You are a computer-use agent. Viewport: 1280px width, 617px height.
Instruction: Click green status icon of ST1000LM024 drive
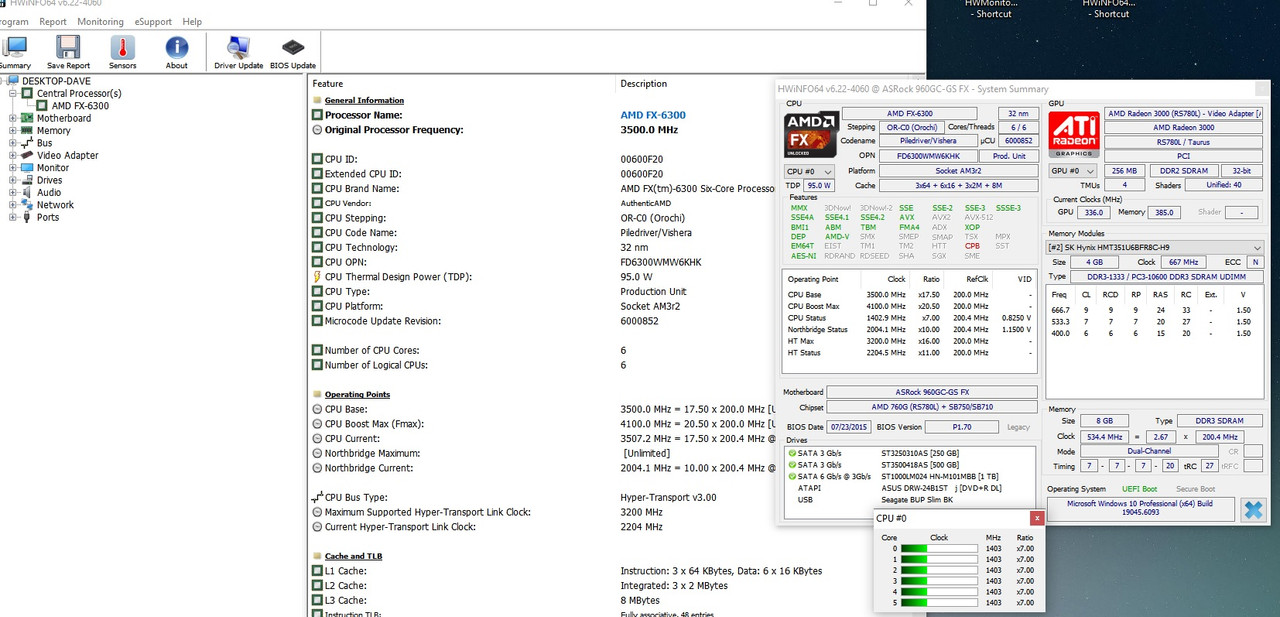coord(793,477)
